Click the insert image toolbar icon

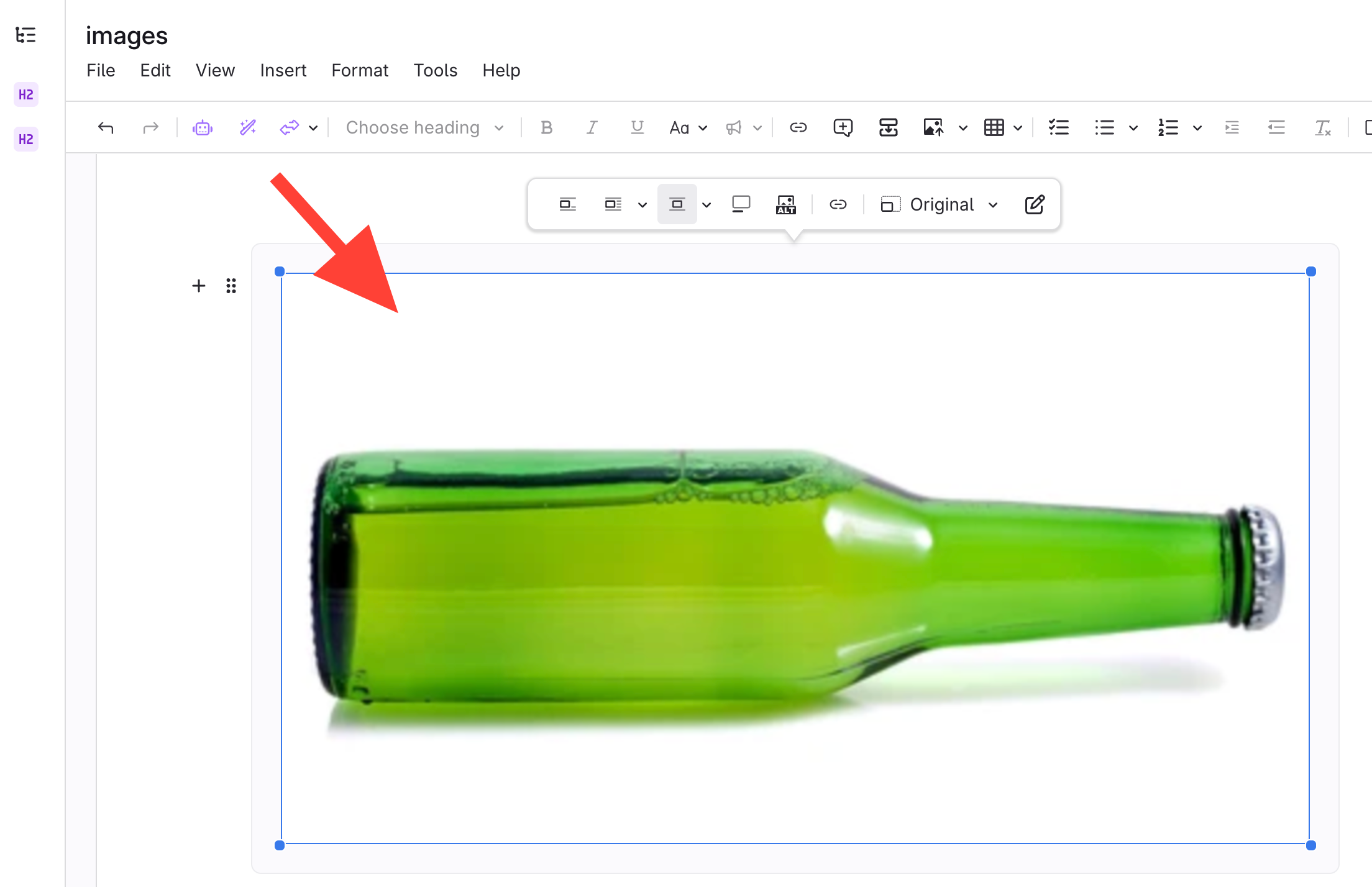pos(933,128)
